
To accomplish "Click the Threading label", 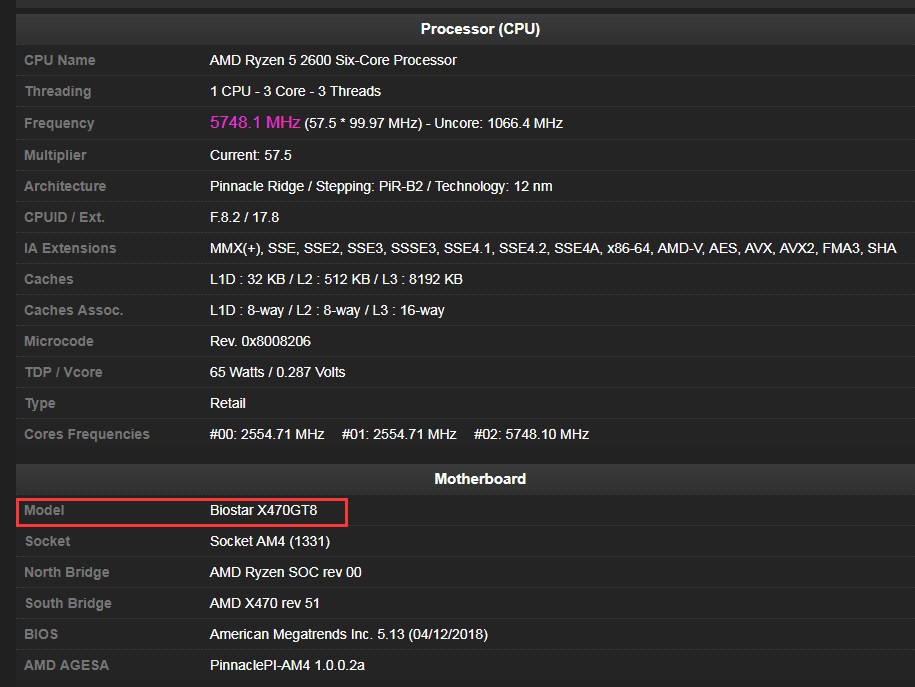I will (x=58, y=91).
